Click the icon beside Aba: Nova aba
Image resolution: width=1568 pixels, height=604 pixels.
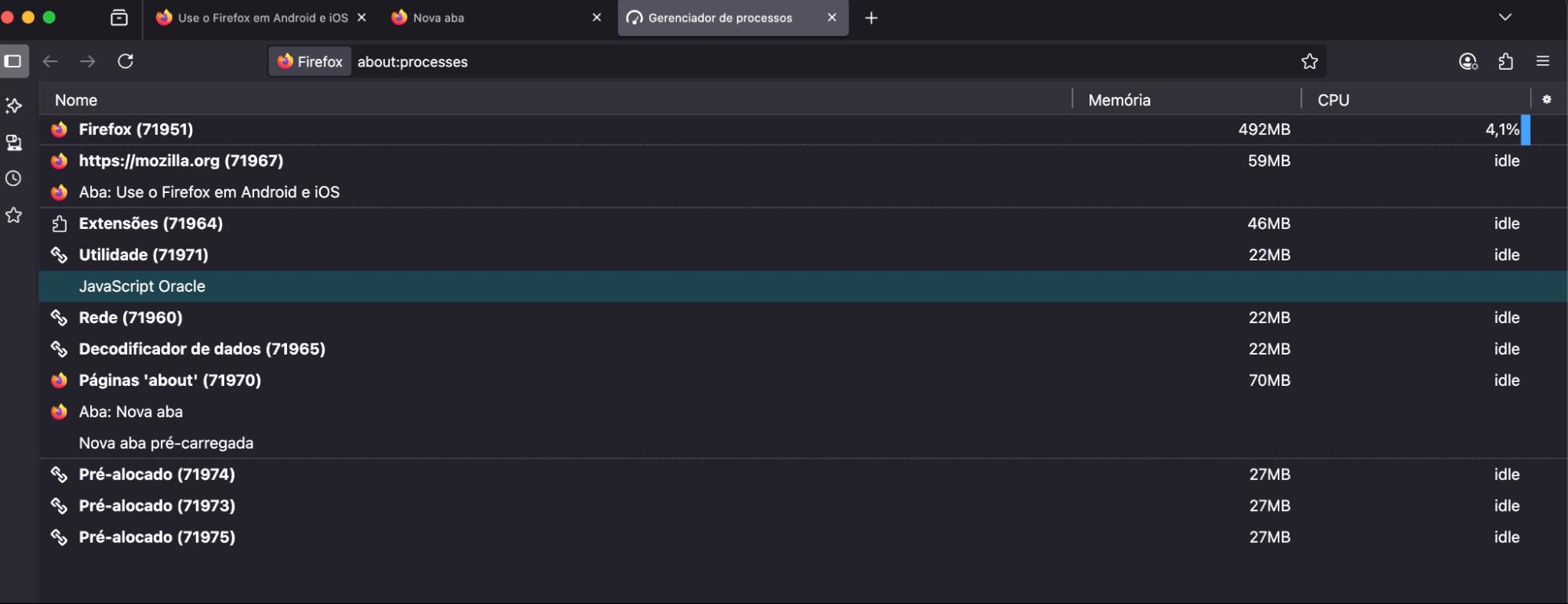point(59,412)
